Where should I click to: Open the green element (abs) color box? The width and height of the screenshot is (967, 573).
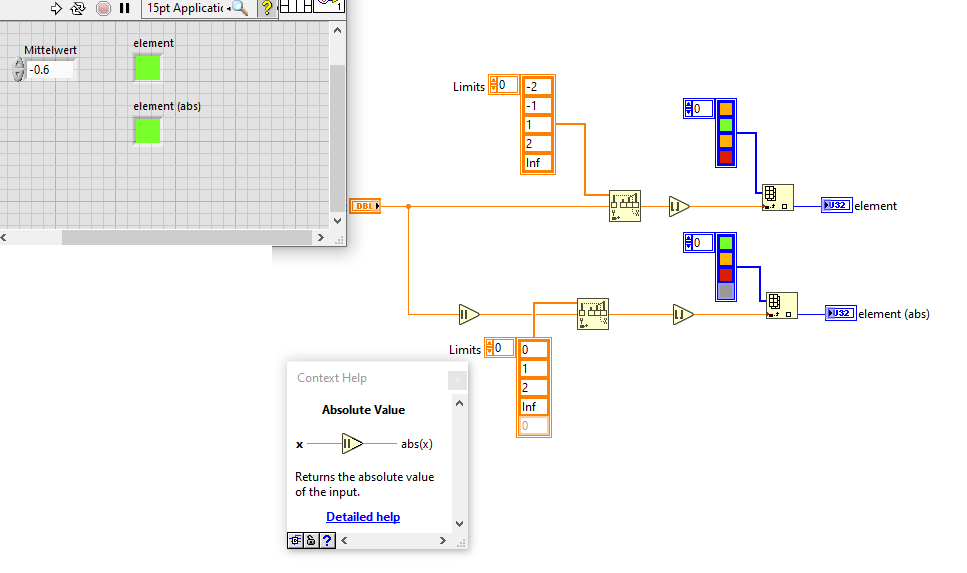tap(148, 131)
